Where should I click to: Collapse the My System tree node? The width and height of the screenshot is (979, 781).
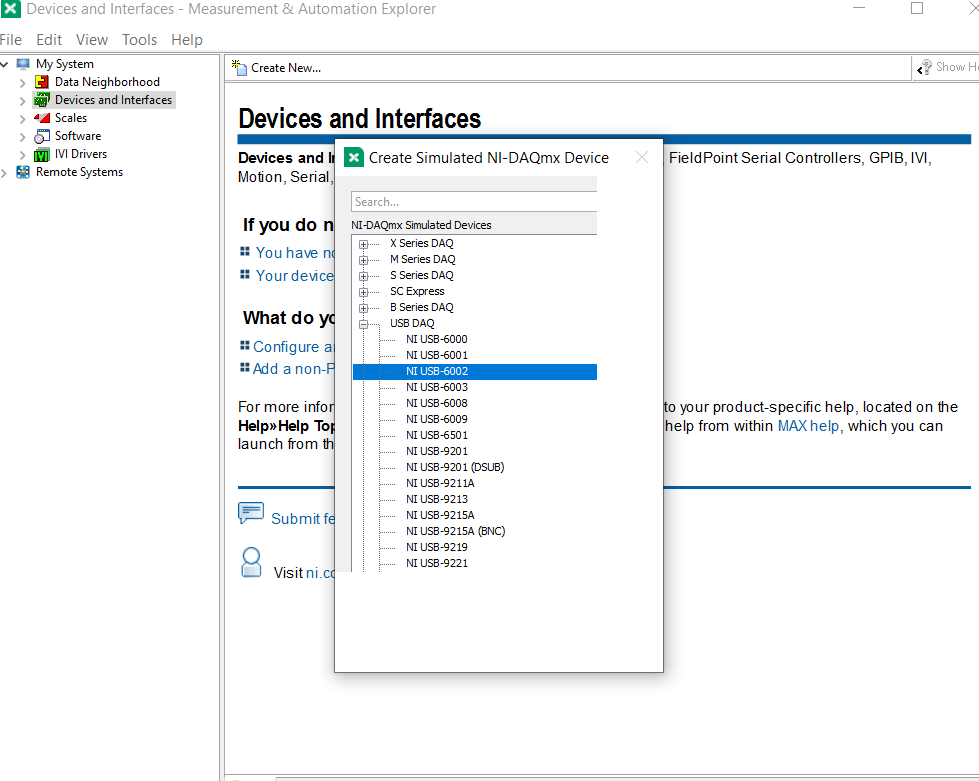(x=4, y=64)
